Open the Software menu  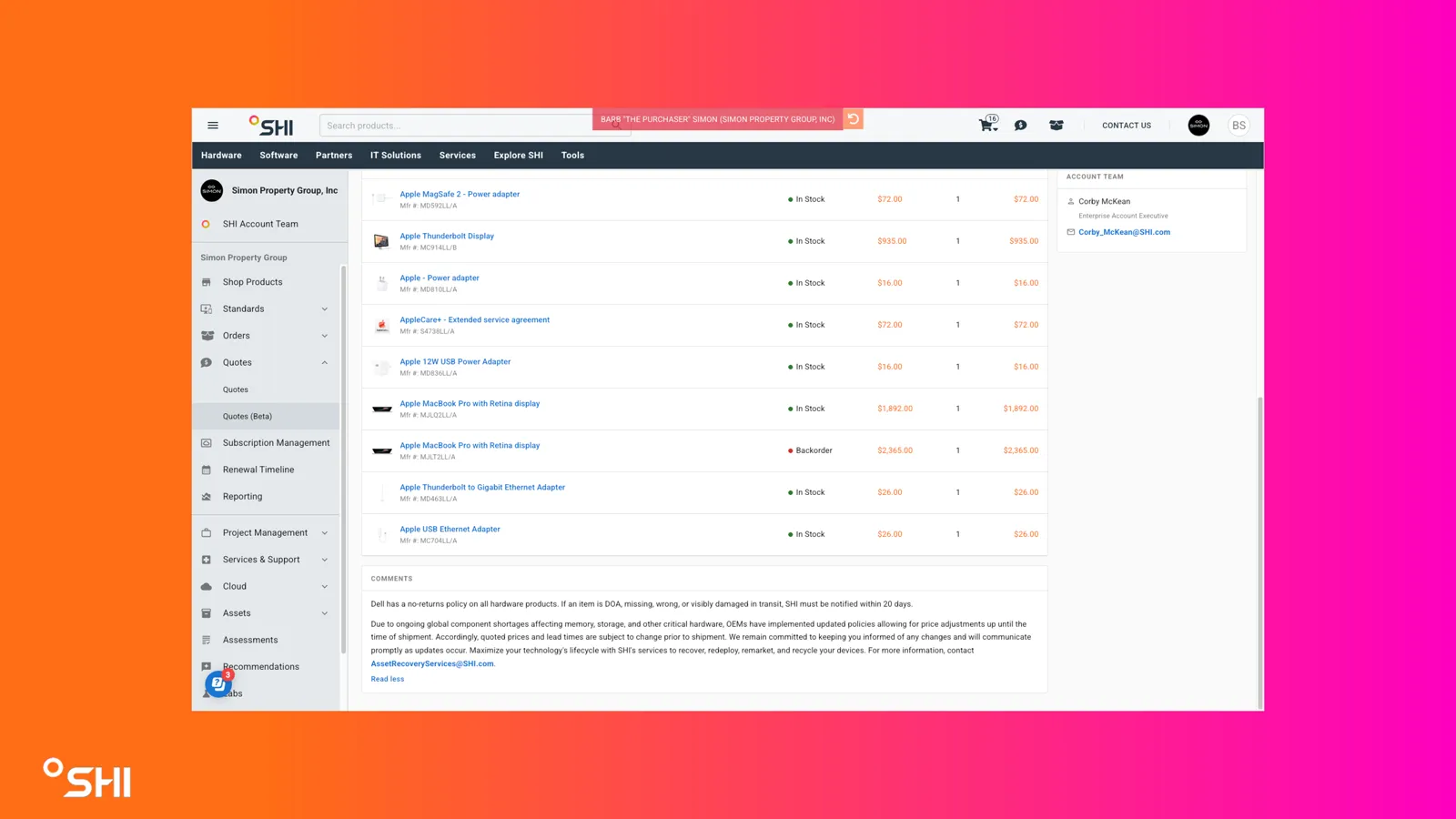278,156
